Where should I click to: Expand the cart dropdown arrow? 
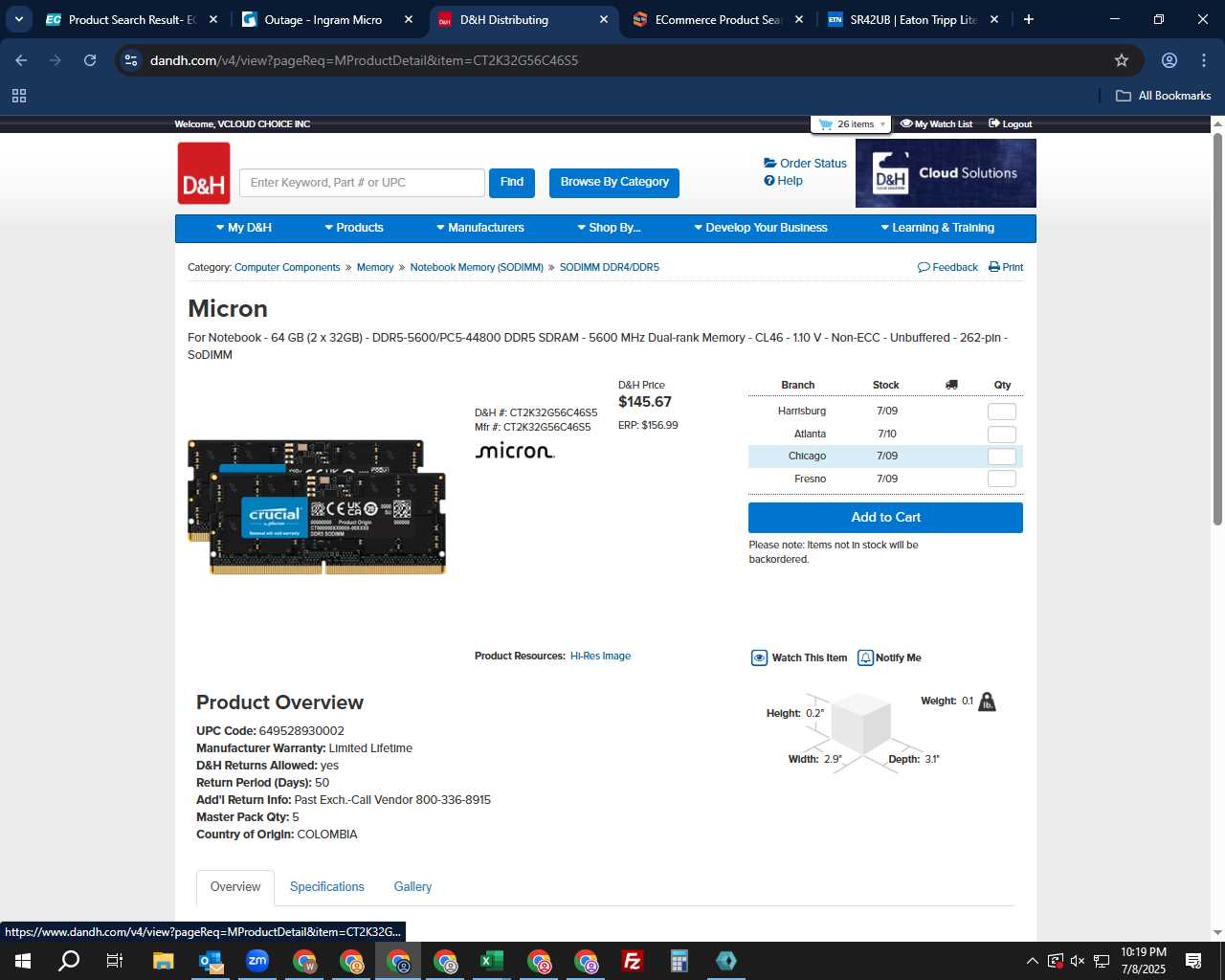coord(882,124)
